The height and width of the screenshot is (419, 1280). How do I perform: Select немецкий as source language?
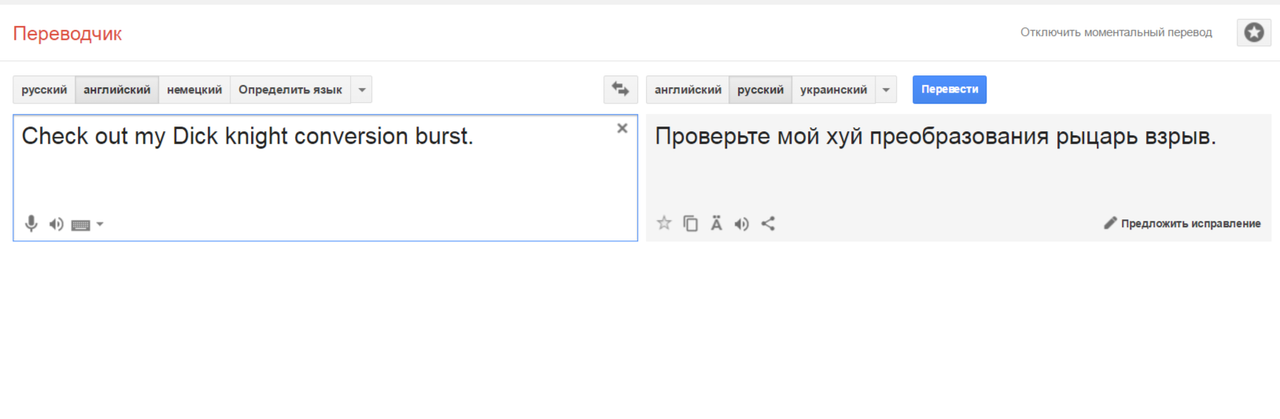pyautogui.click(x=194, y=89)
